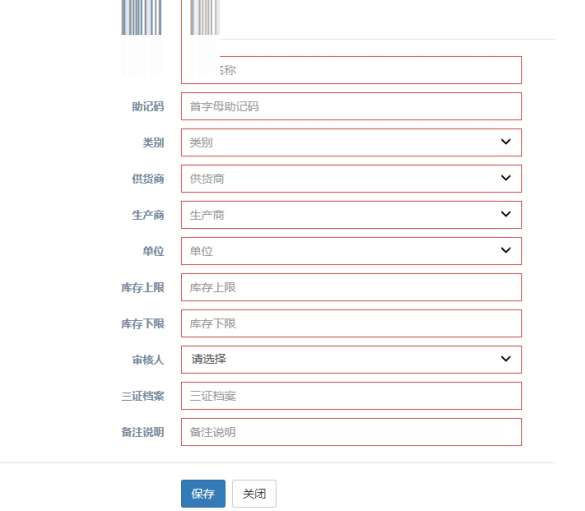
Task: Click the 关闭 close button
Action: click(254, 493)
